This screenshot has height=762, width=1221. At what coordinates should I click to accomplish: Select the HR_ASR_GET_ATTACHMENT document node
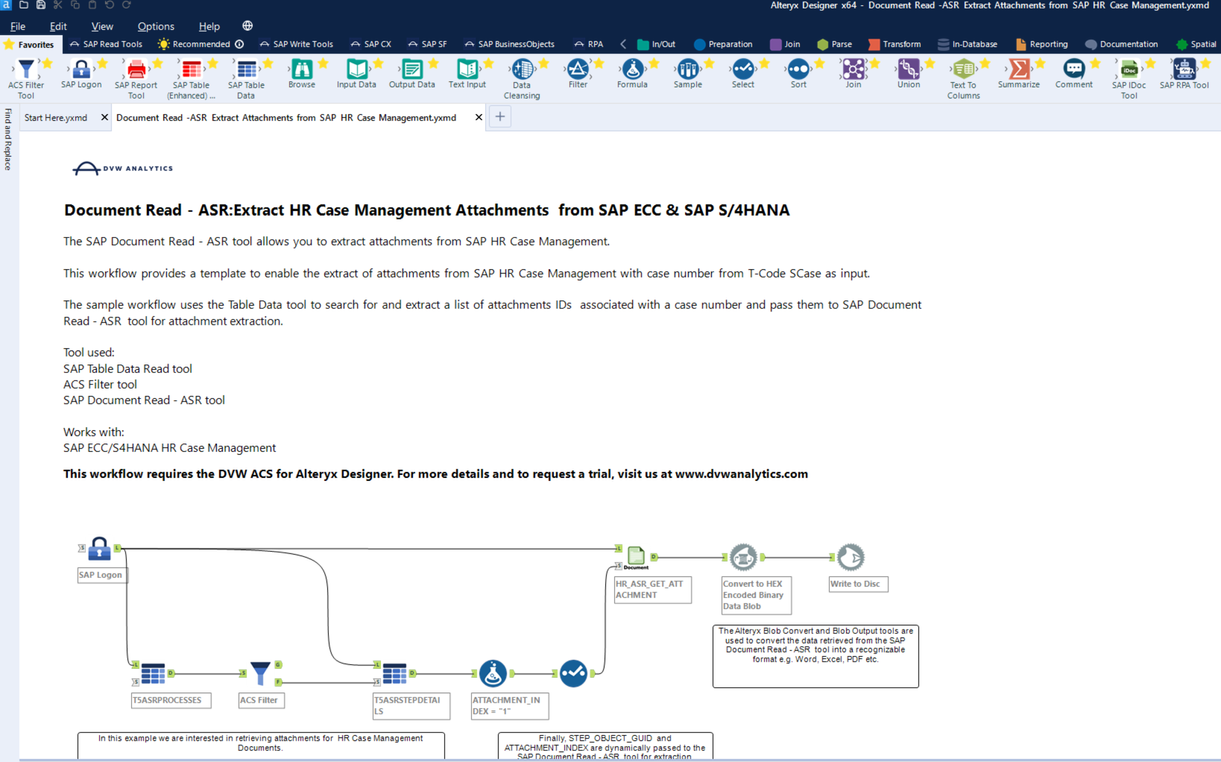pyautogui.click(x=636, y=557)
